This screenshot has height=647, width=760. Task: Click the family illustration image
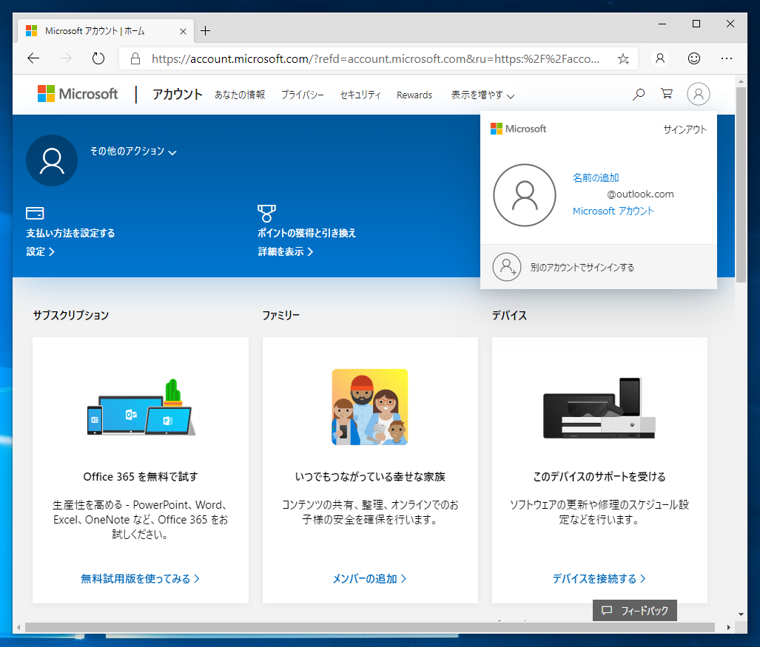[370, 407]
